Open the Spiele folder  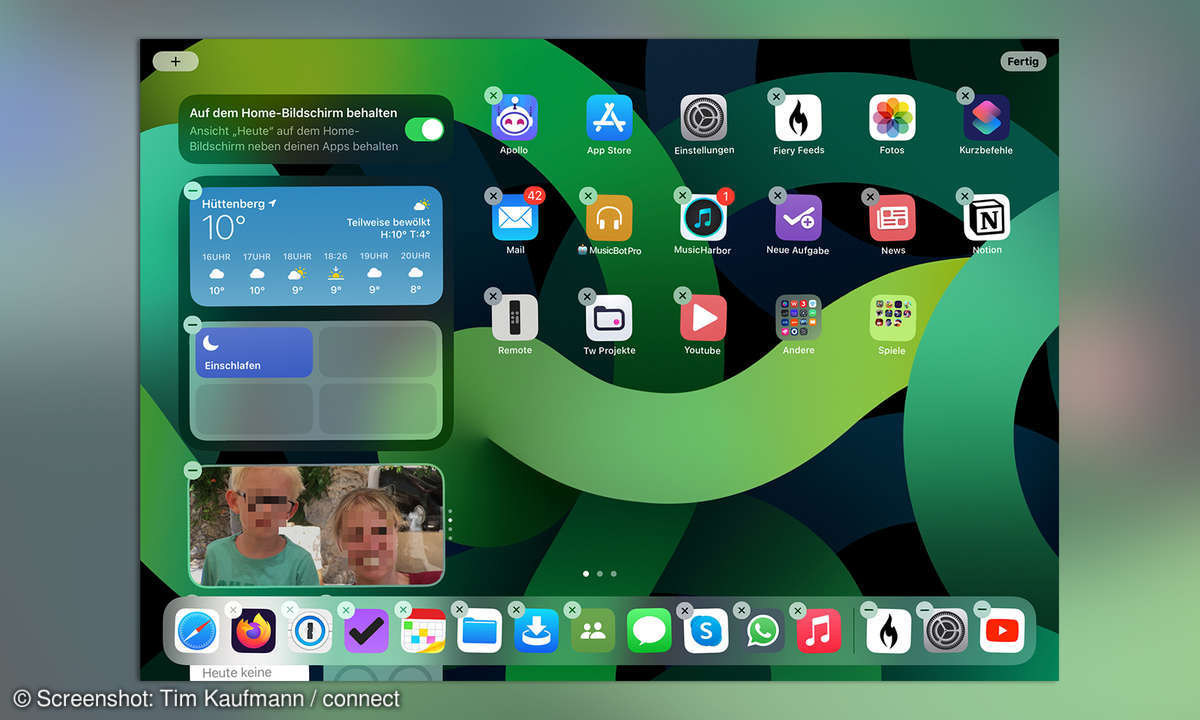coord(892,318)
